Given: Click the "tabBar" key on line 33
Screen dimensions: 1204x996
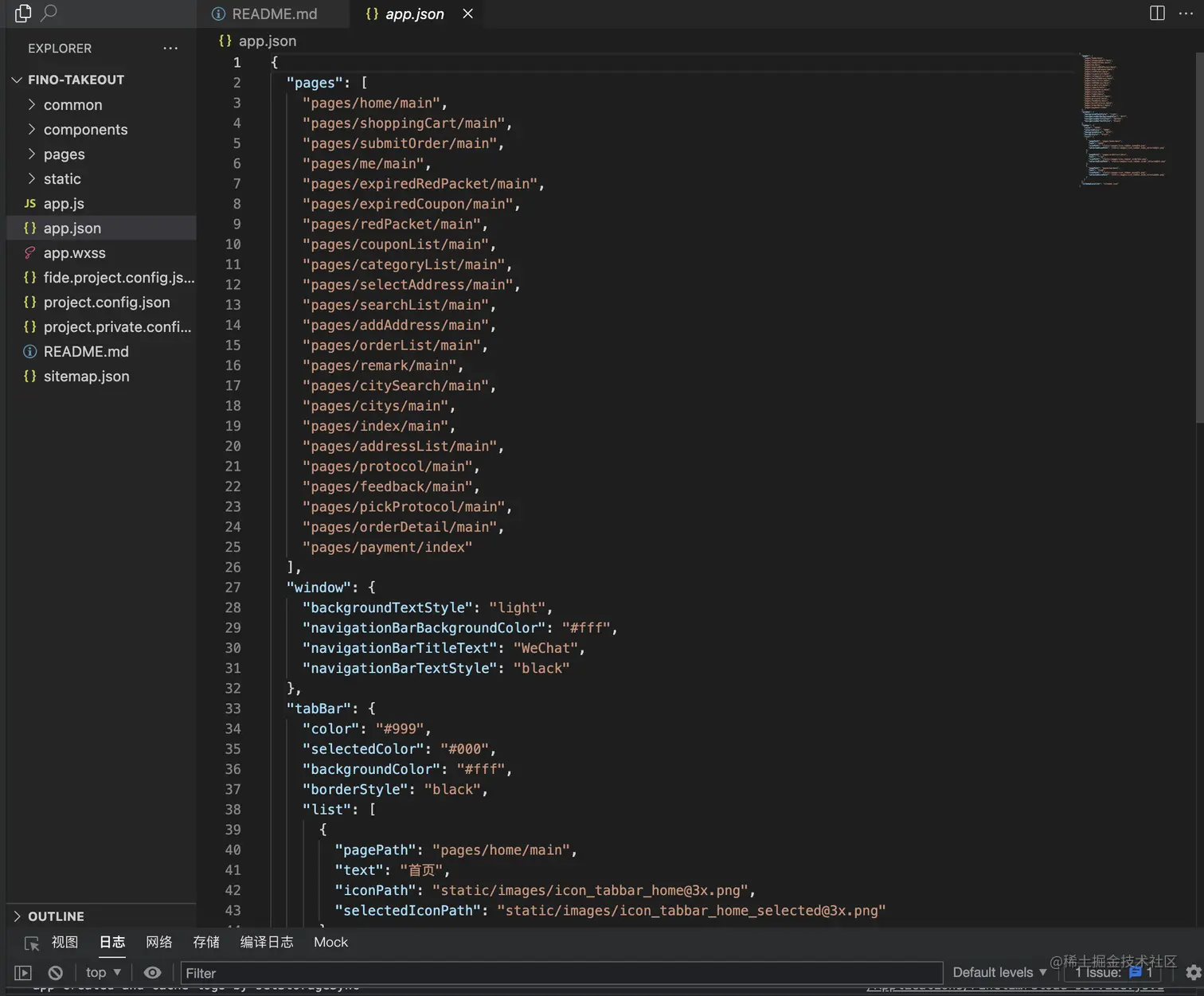Looking at the screenshot, I should click(x=319, y=709).
